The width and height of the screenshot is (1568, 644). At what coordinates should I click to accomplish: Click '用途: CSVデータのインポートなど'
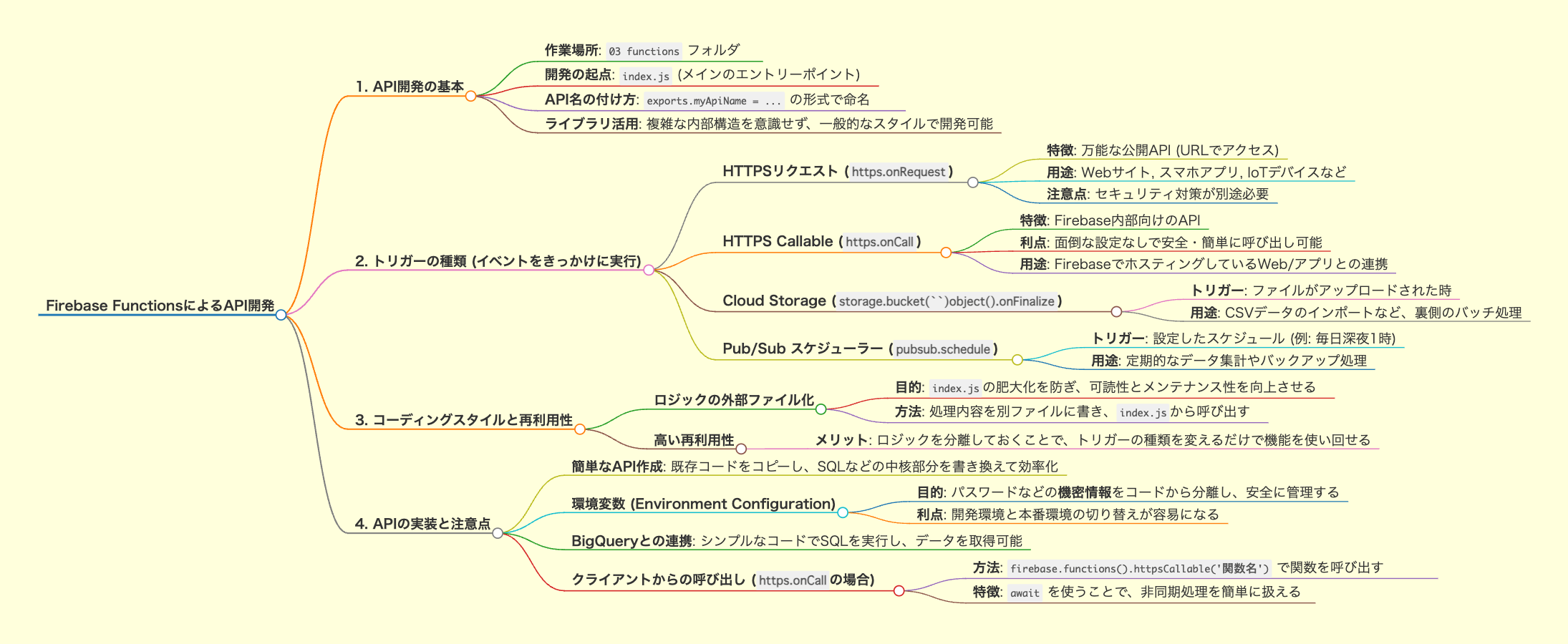[x=1356, y=313]
